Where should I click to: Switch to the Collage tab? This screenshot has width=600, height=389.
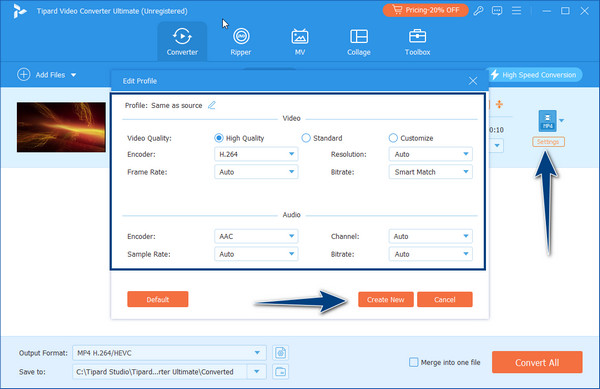[359, 42]
